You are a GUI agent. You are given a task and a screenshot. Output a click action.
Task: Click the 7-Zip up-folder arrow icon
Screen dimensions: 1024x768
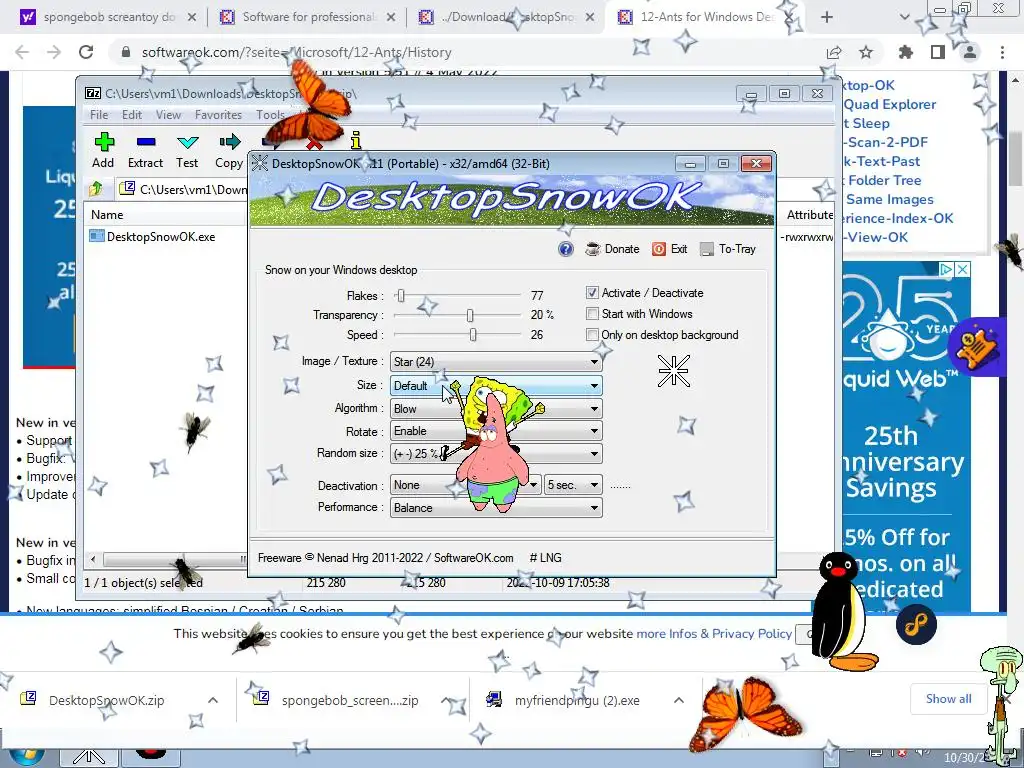[x=96, y=189]
